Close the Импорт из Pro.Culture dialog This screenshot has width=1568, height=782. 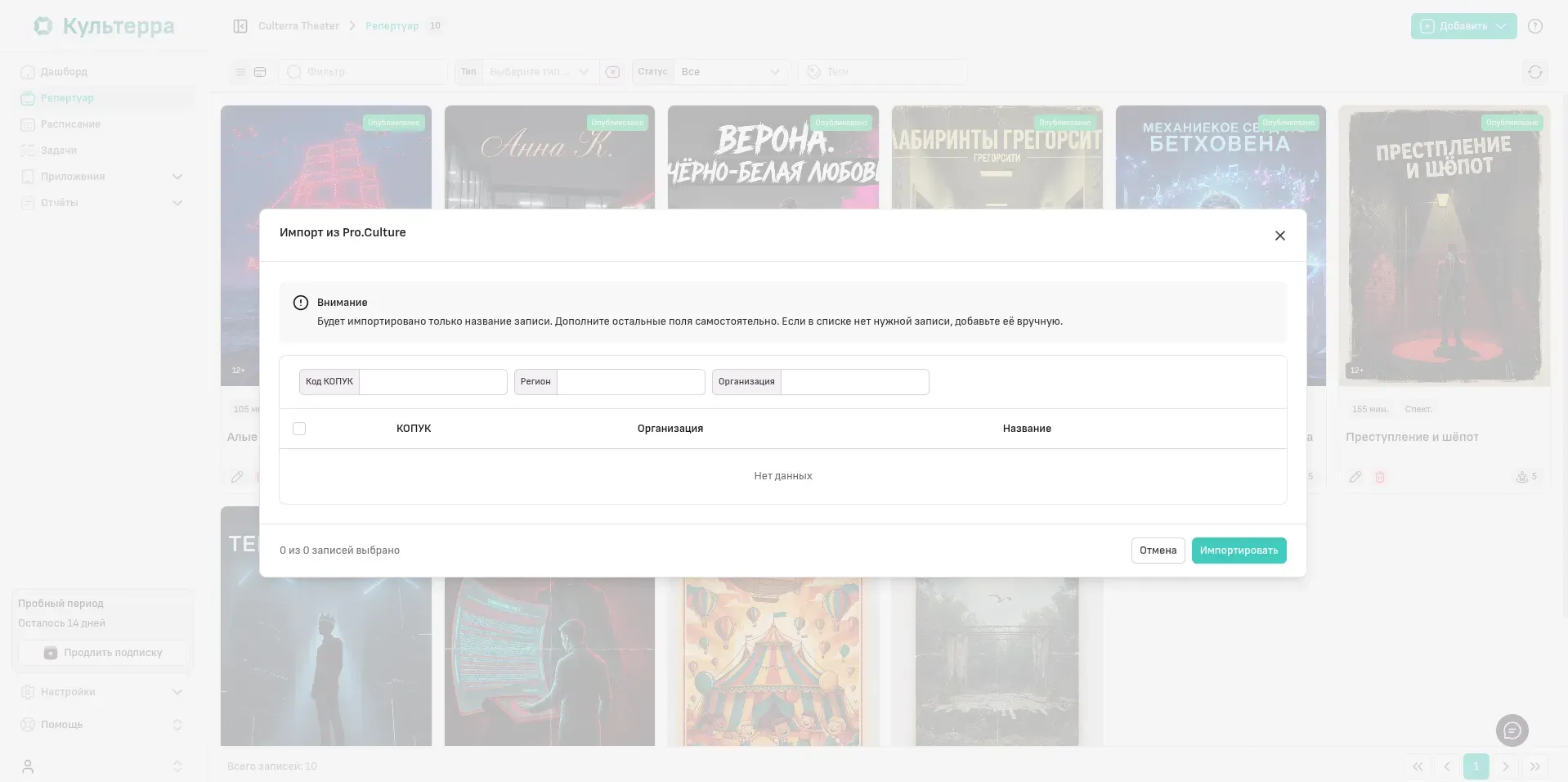1280,236
